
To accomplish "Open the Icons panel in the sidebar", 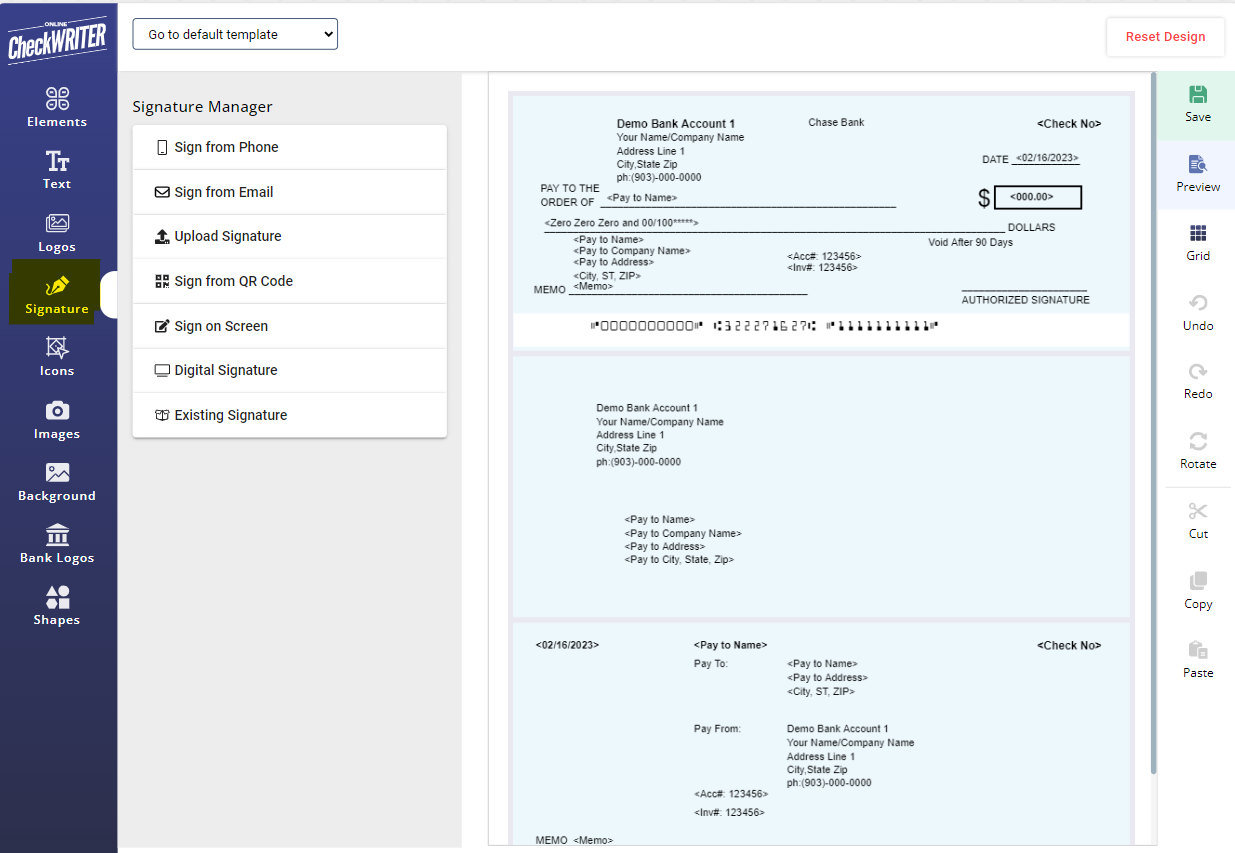I will click(x=57, y=356).
